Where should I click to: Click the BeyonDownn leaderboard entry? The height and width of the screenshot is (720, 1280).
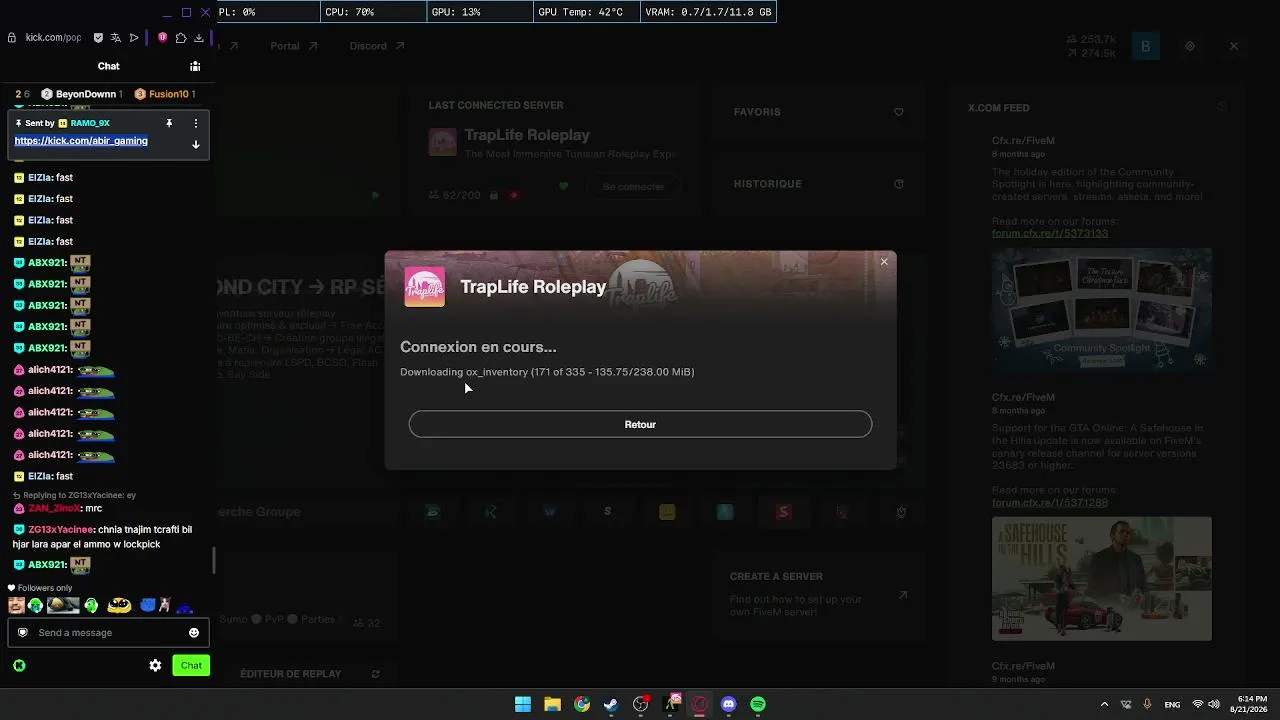click(82, 94)
